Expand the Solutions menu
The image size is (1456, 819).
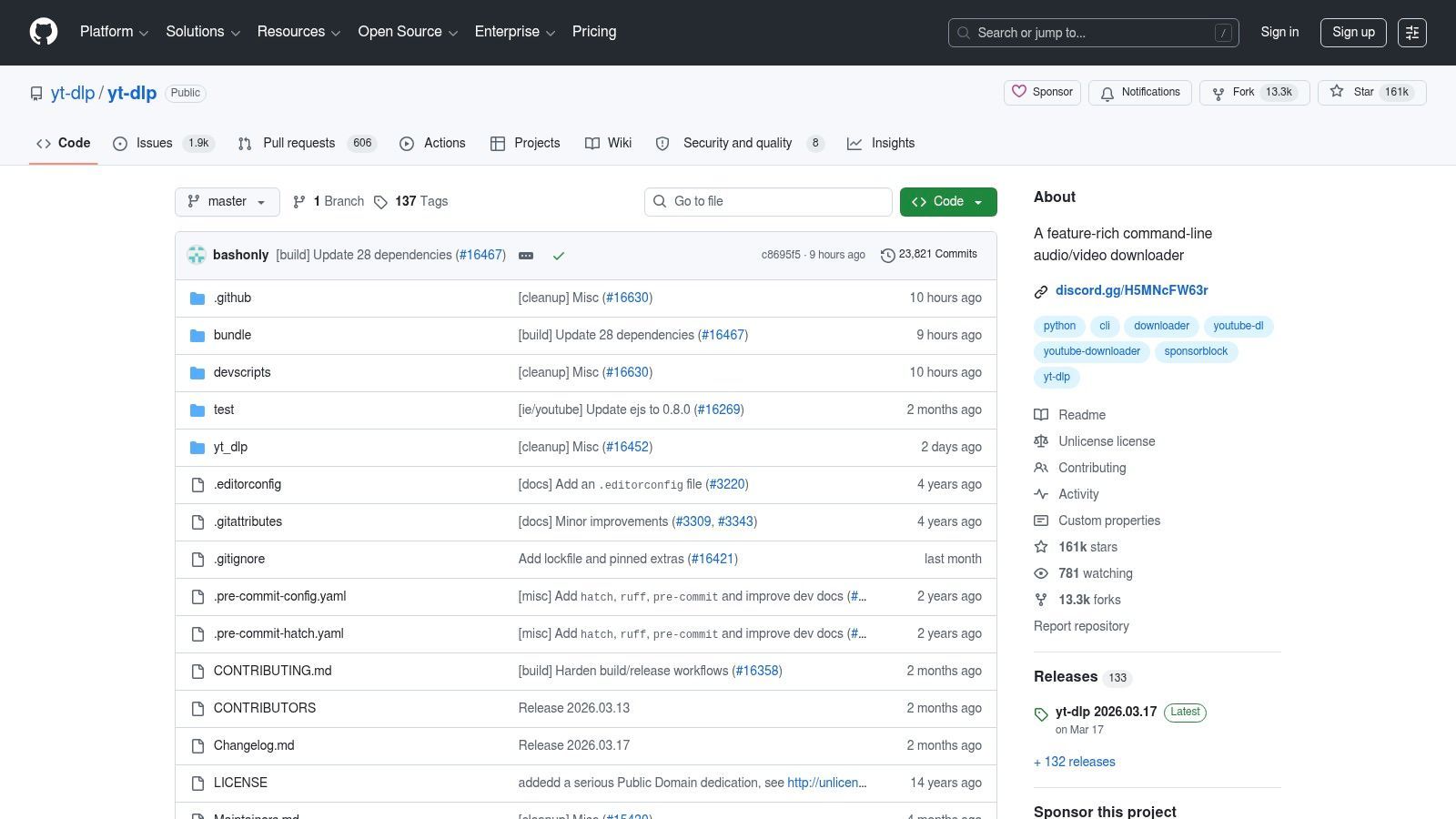pos(203,32)
